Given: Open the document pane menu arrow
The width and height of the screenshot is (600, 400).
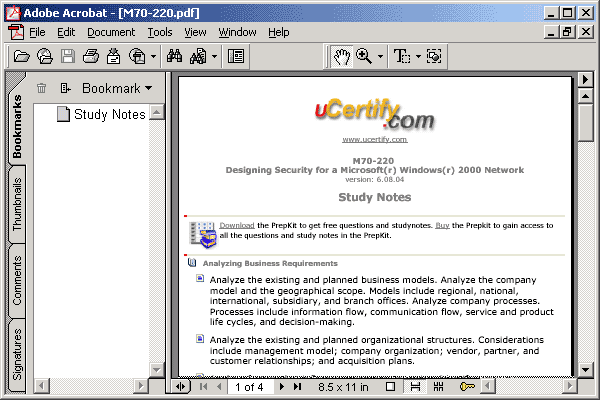Looking at the screenshot, I should pos(585,80).
